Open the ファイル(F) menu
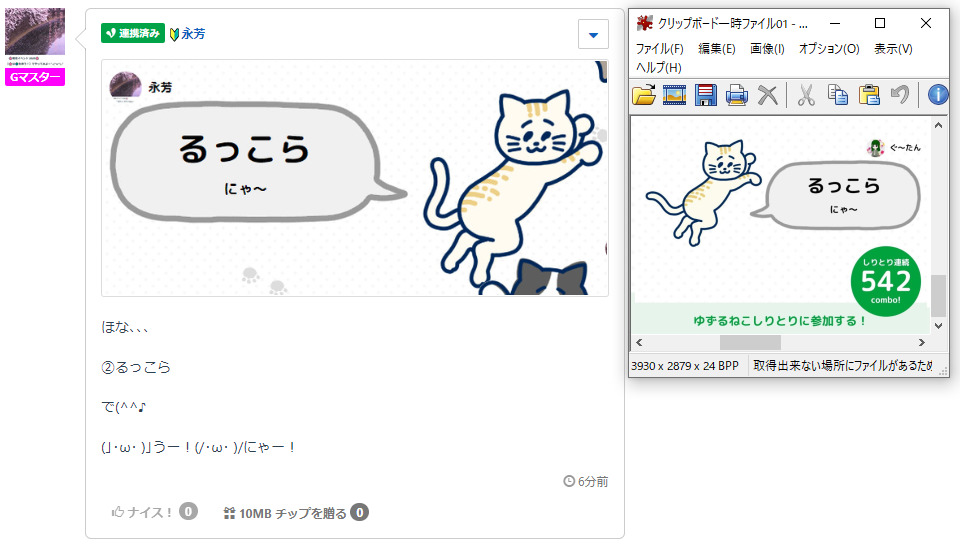Viewport: 960px width, 550px height. pos(659,48)
